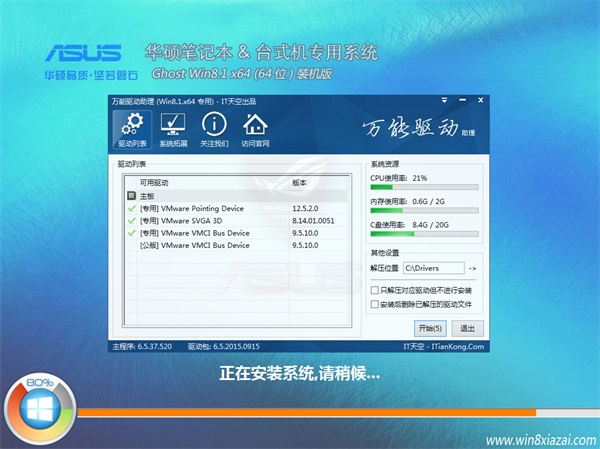Click the 访问官网 home icon
The height and width of the screenshot is (449, 600).
[255, 130]
